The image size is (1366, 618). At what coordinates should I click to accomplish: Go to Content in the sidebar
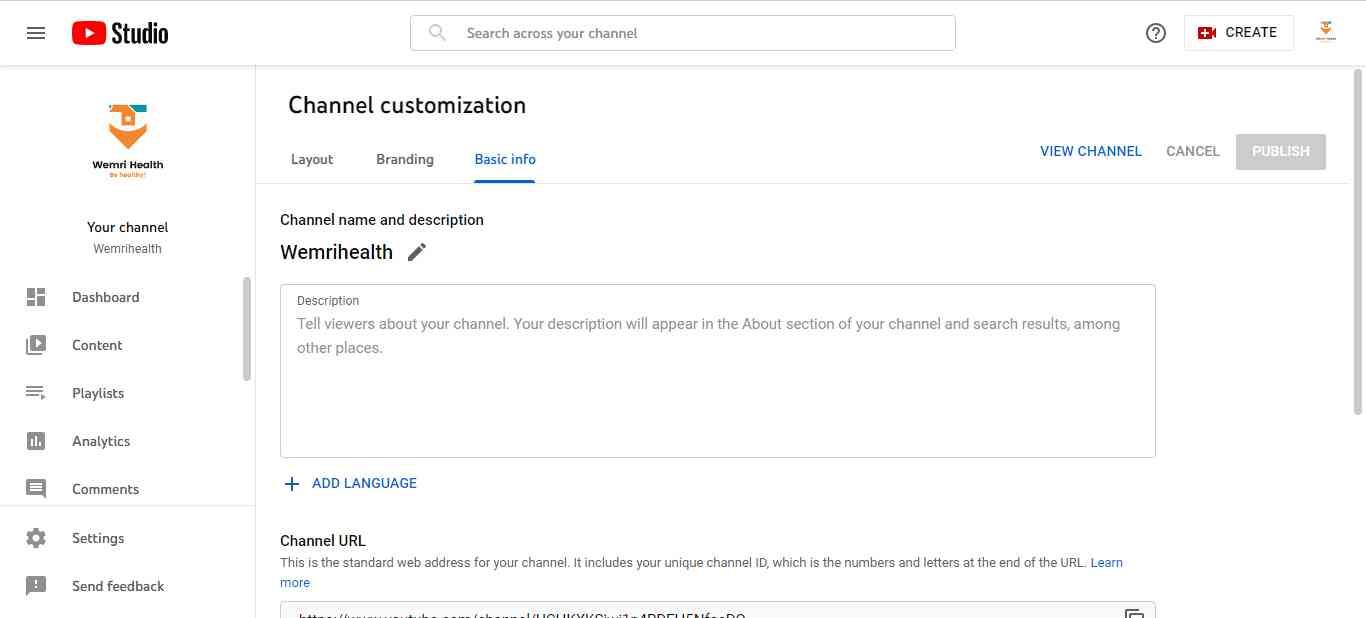(x=97, y=345)
